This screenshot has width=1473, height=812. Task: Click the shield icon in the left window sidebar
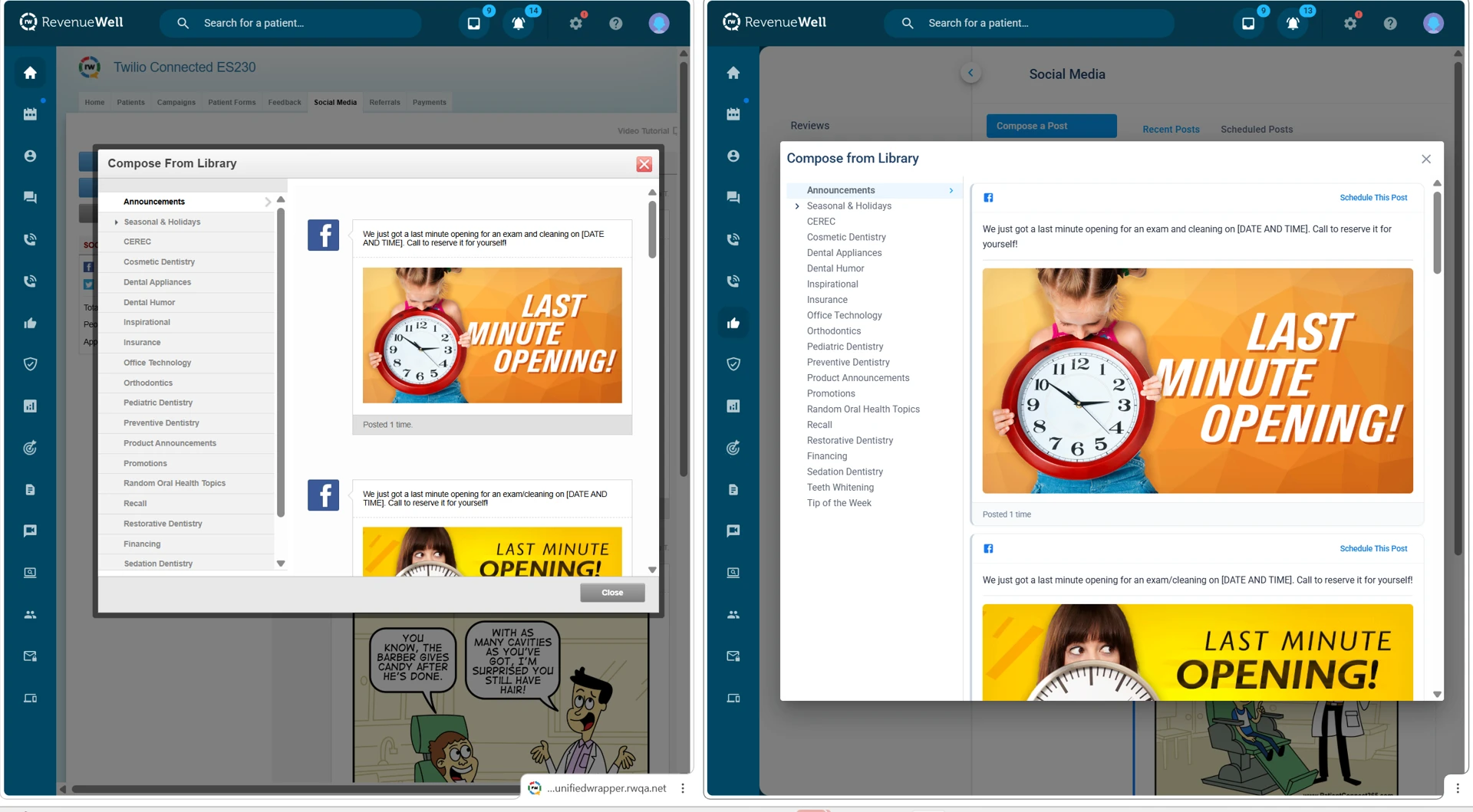click(30, 364)
